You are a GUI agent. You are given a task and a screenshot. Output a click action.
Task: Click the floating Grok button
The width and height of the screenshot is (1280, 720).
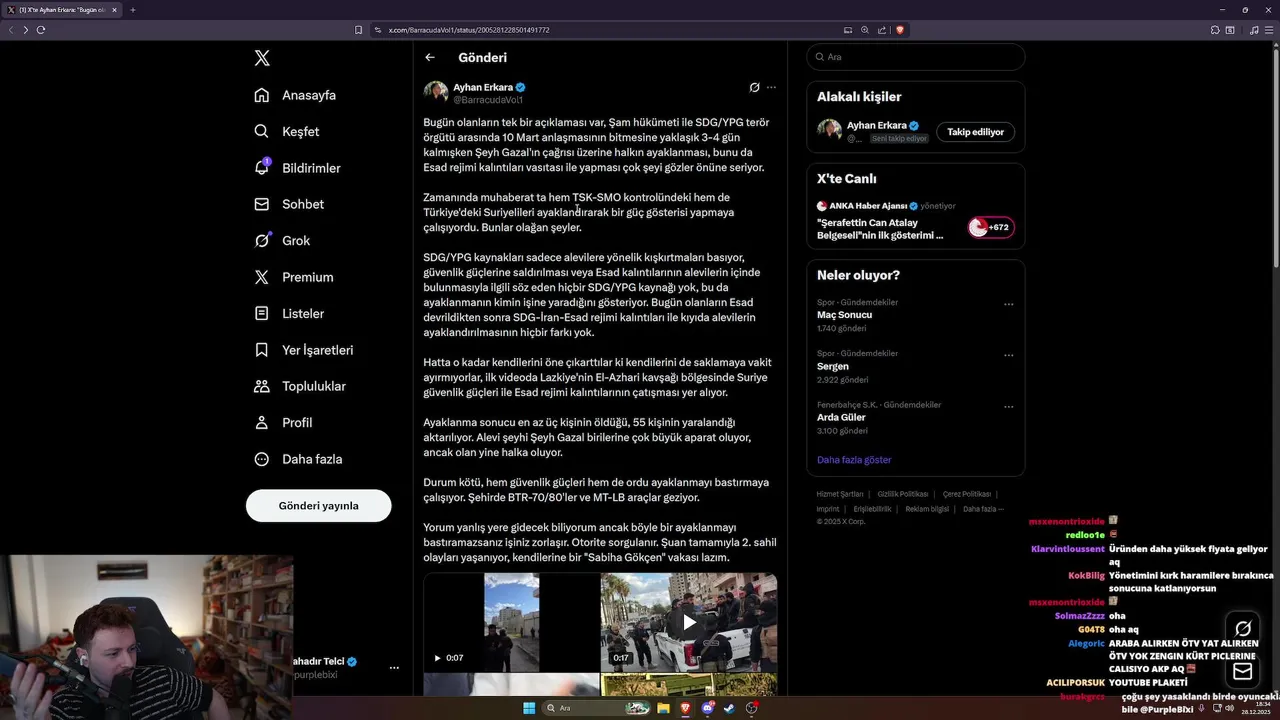1243,629
